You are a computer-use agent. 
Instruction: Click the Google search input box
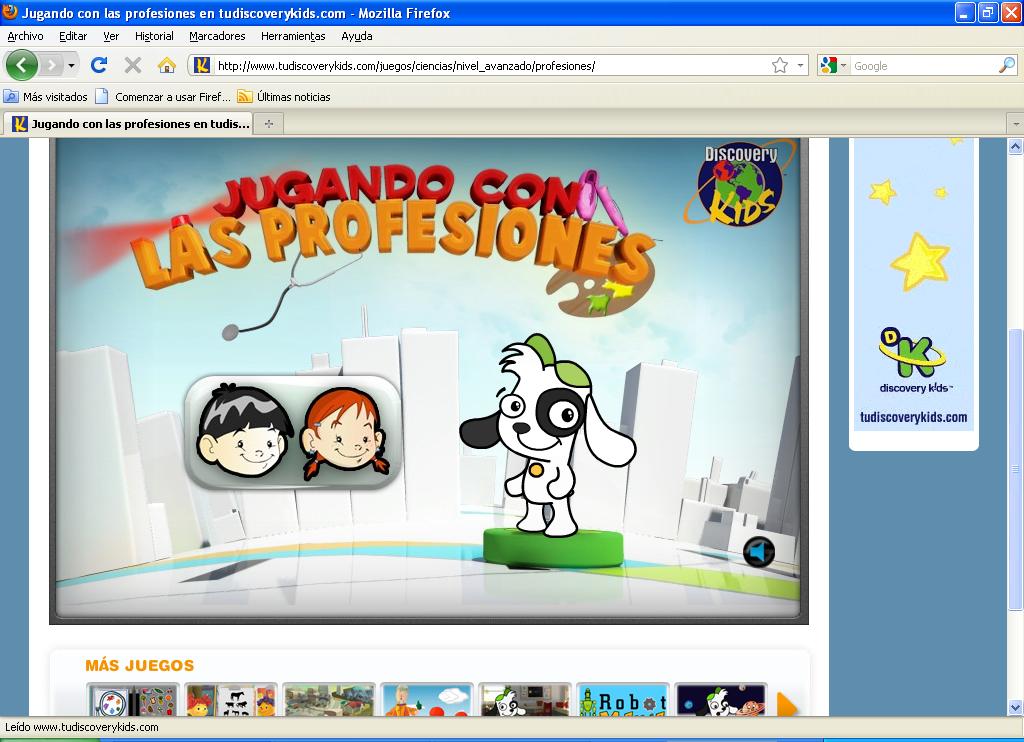tap(924, 65)
